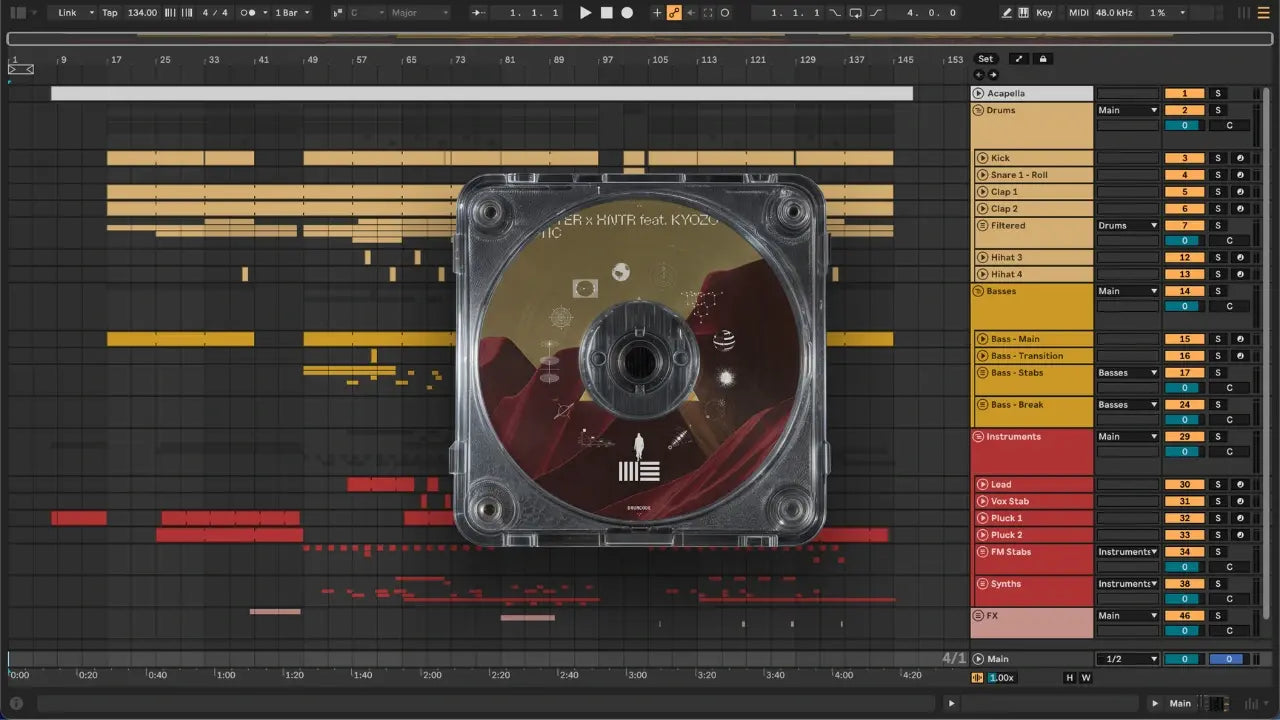Solo the Pluck 1 track
This screenshot has height=720, width=1280.
(1218, 518)
